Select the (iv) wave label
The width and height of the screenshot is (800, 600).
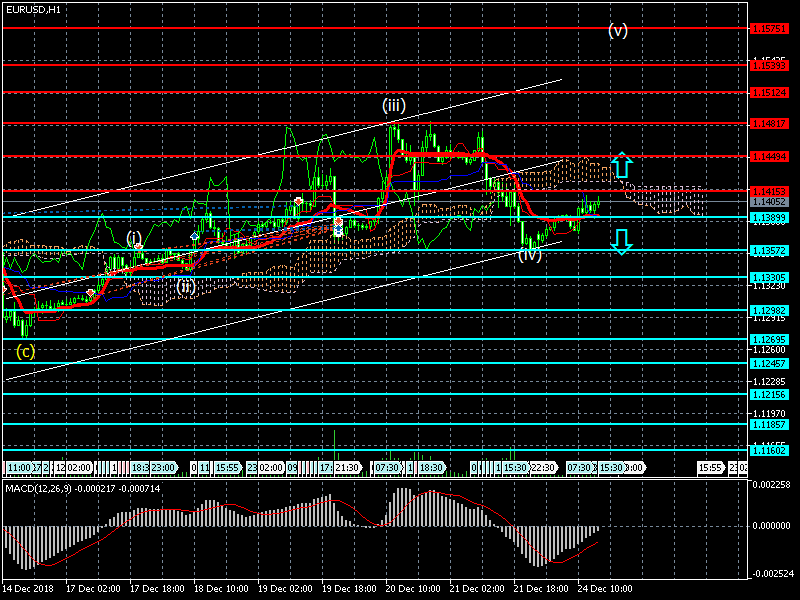(529, 255)
